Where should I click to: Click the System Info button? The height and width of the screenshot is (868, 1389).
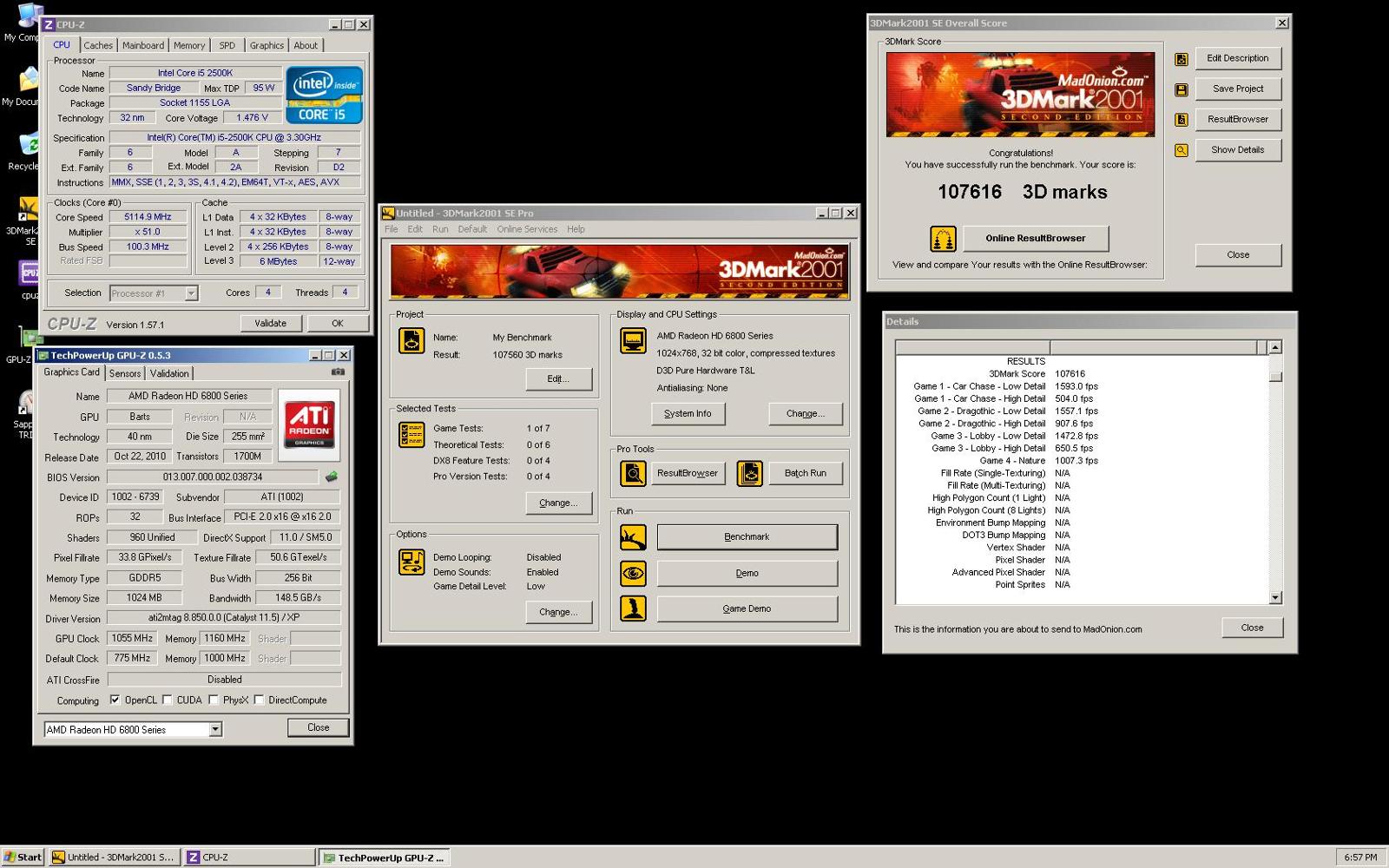point(688,414)
